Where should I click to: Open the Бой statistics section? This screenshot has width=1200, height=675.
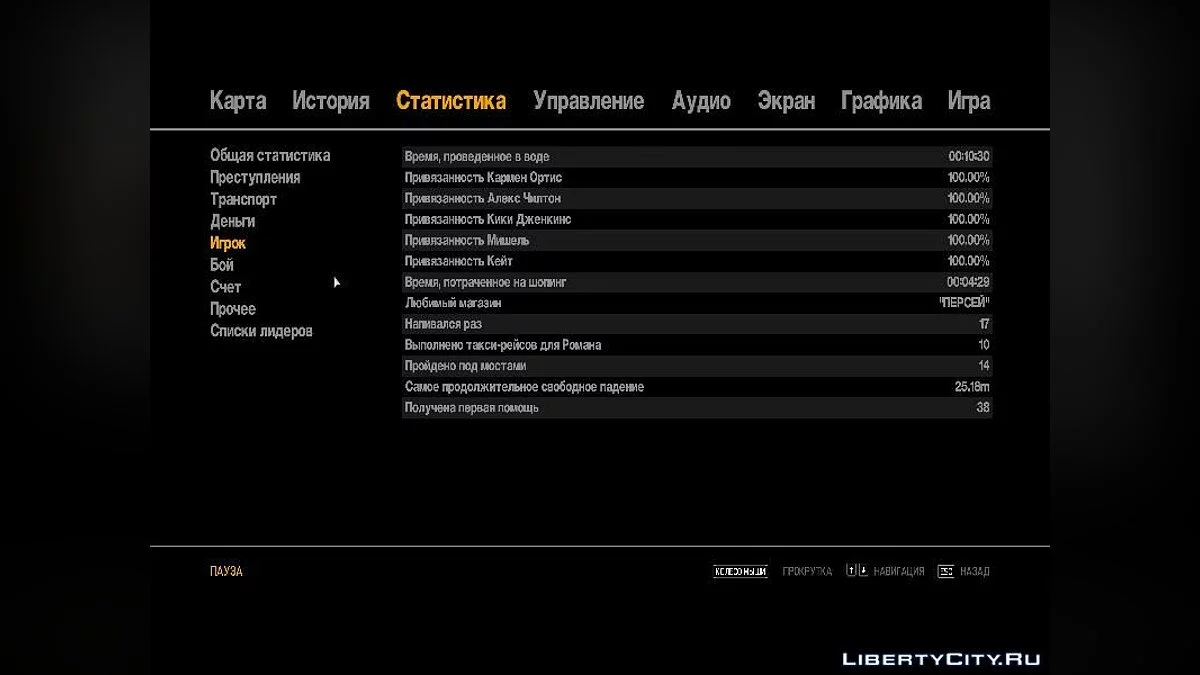pyautogui.click(x=222, y=264)
